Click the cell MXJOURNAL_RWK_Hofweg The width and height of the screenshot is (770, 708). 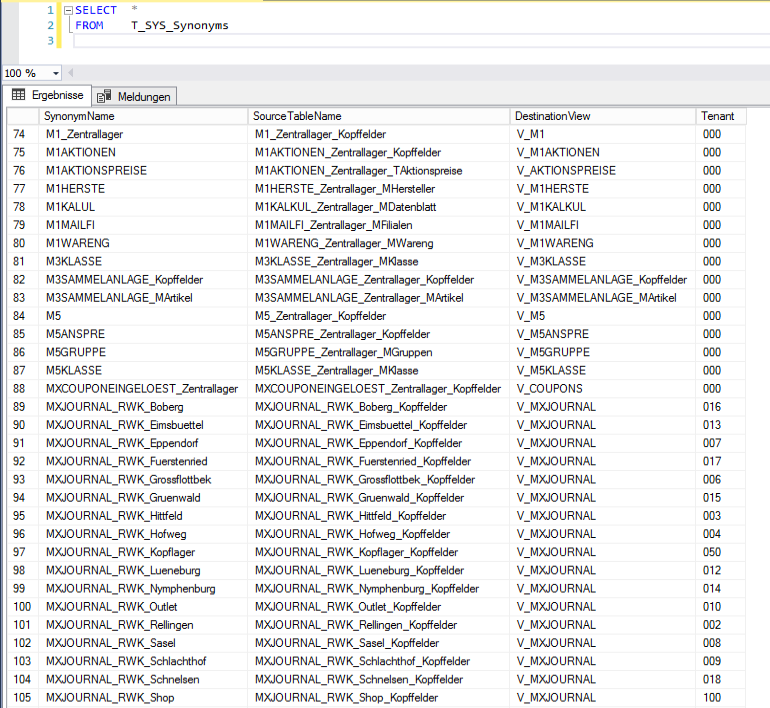tap(143, 534)
